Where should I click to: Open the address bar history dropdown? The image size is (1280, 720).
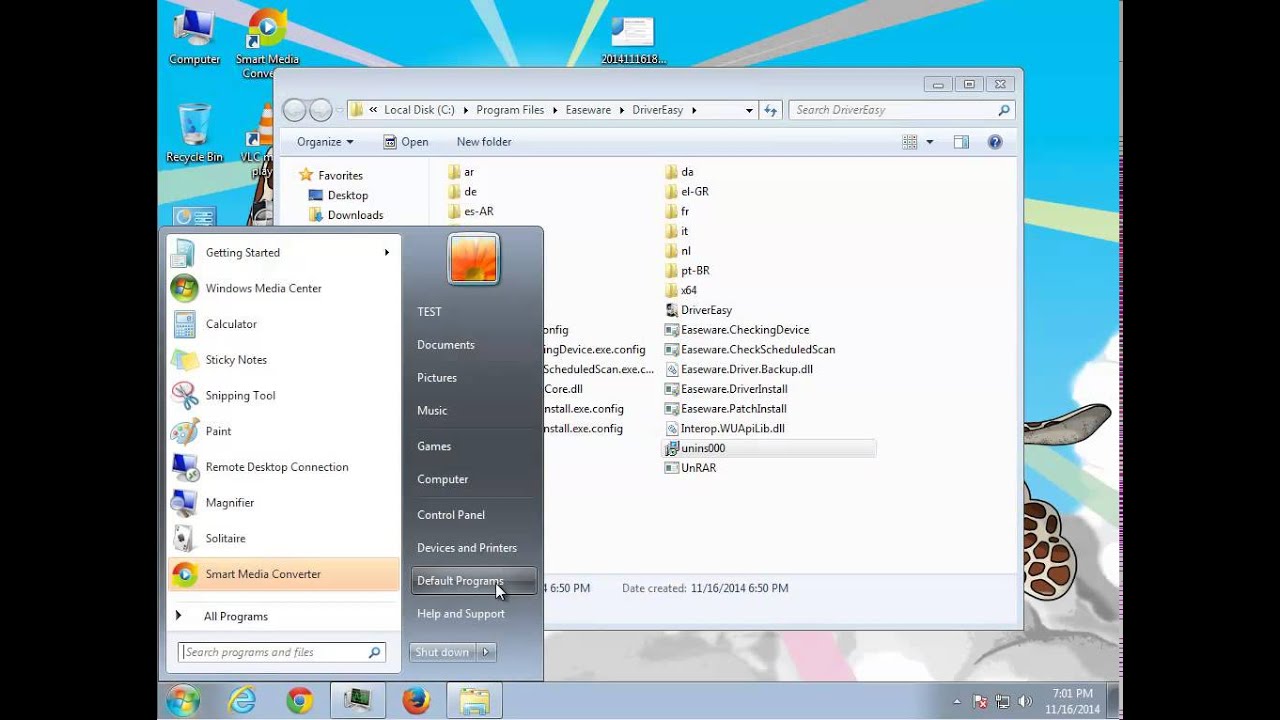[x=749, y=110]
